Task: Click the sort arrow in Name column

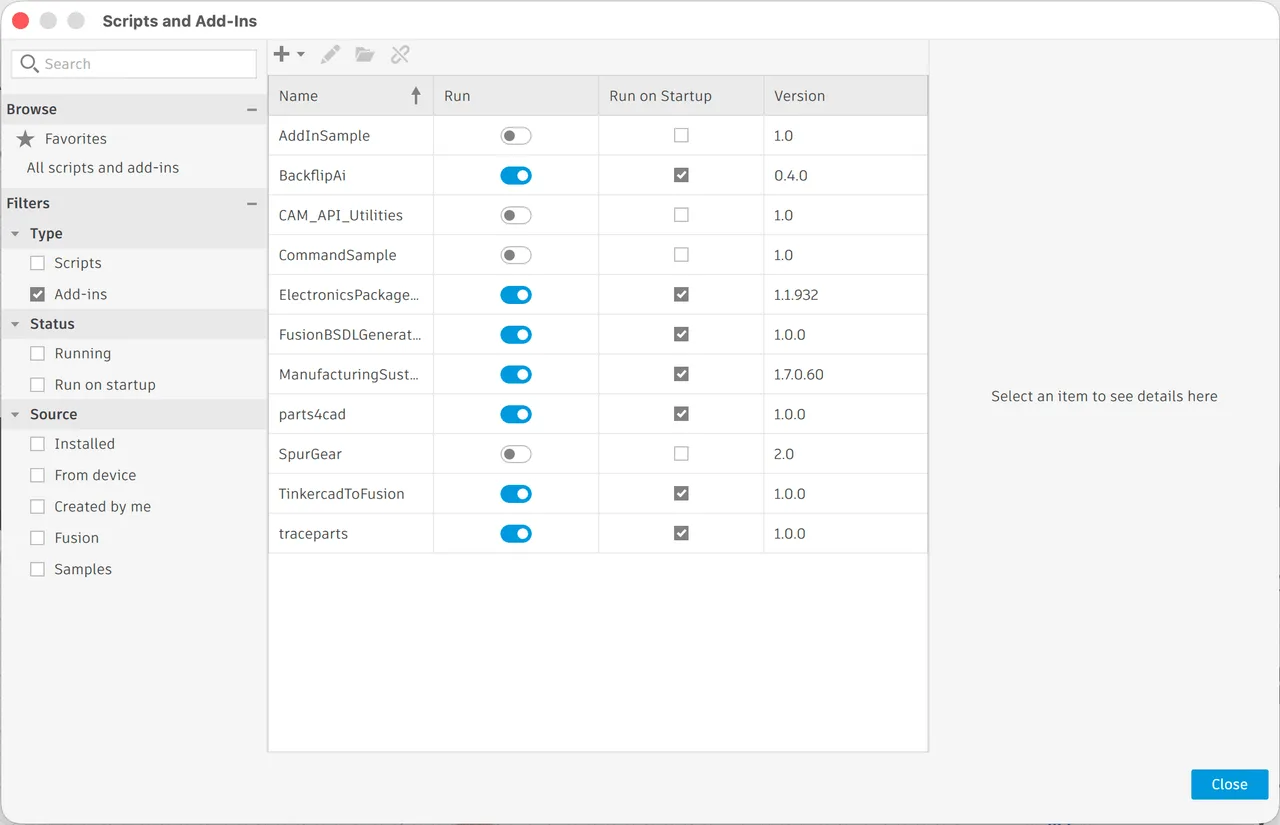Action: 416,96
